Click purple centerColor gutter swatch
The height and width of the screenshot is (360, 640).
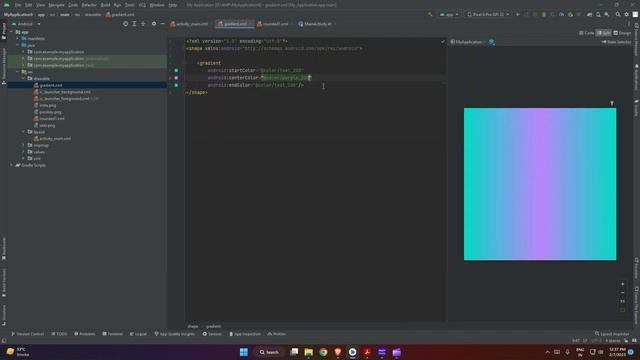click(x=176, y=78)
